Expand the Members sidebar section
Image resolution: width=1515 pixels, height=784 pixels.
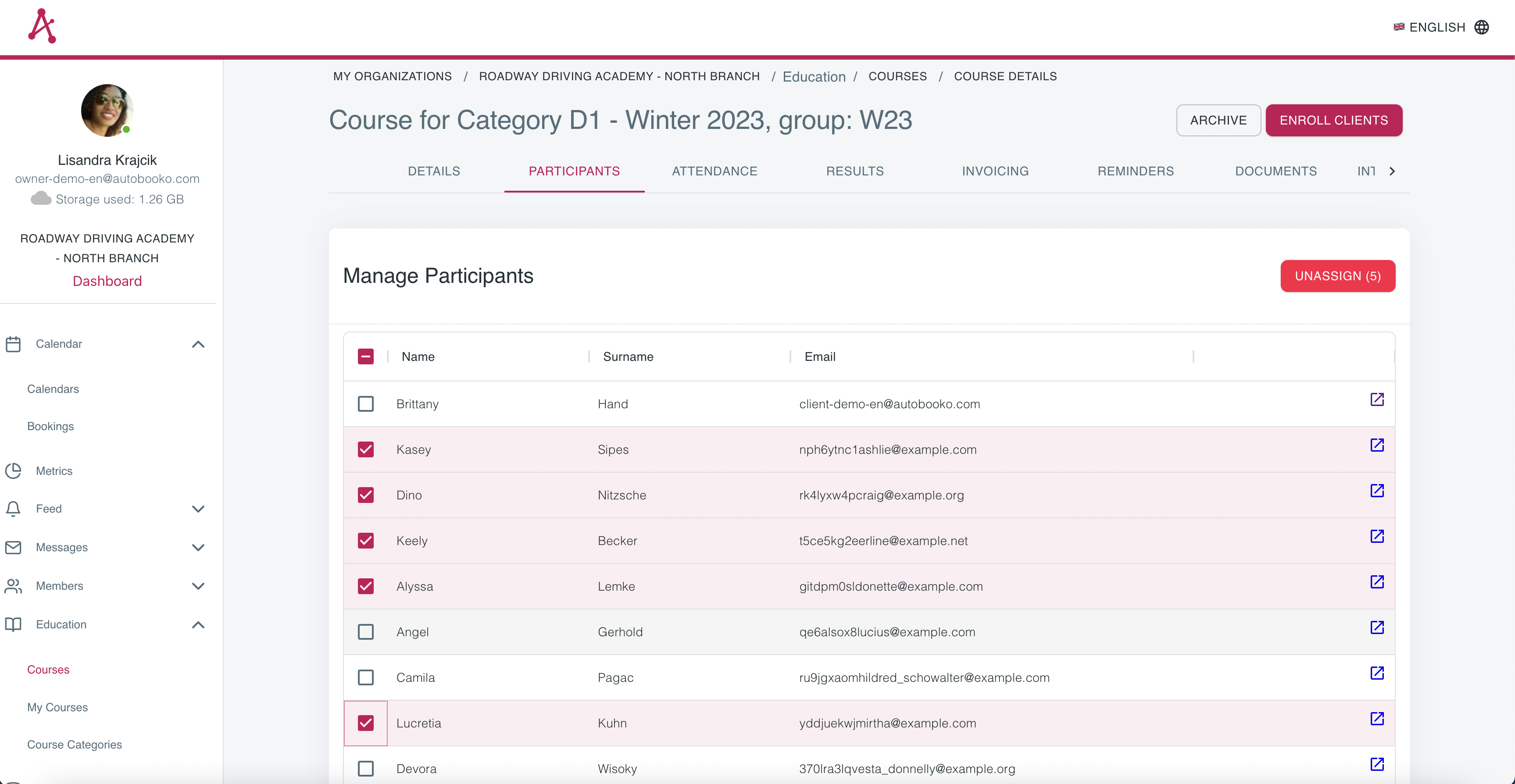pos(198,586)
